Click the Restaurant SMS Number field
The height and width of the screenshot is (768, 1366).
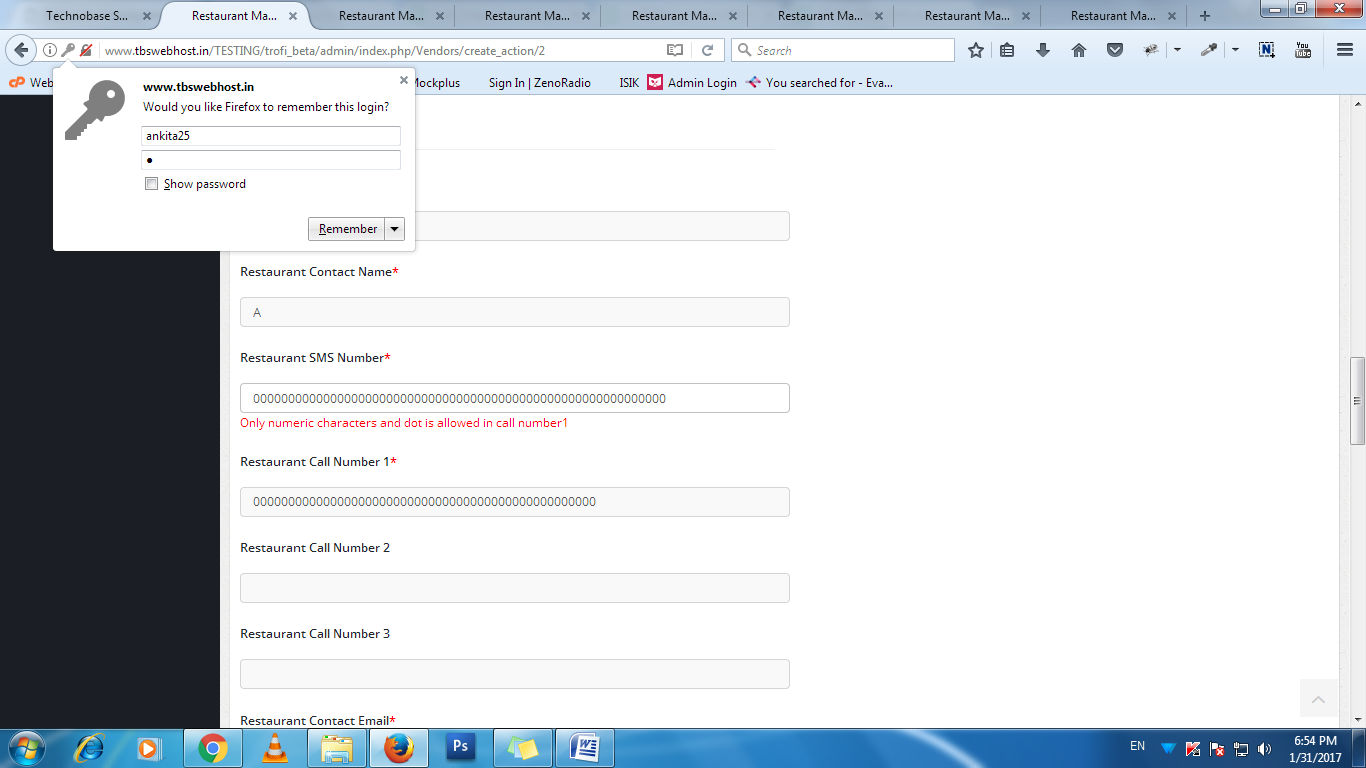pyautogui.click(x=514, y=398)
